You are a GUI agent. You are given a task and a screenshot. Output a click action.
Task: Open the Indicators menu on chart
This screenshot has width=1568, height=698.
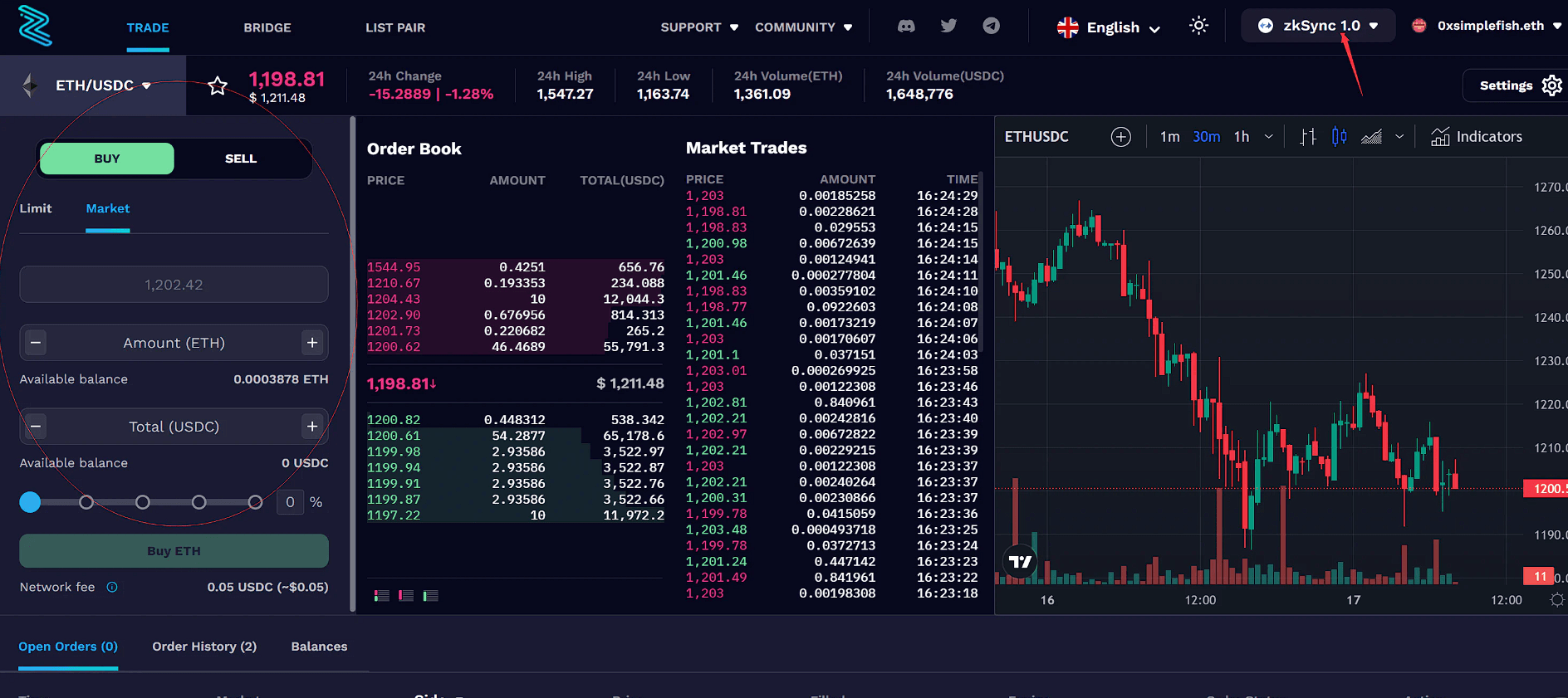tap(1477, 137)
